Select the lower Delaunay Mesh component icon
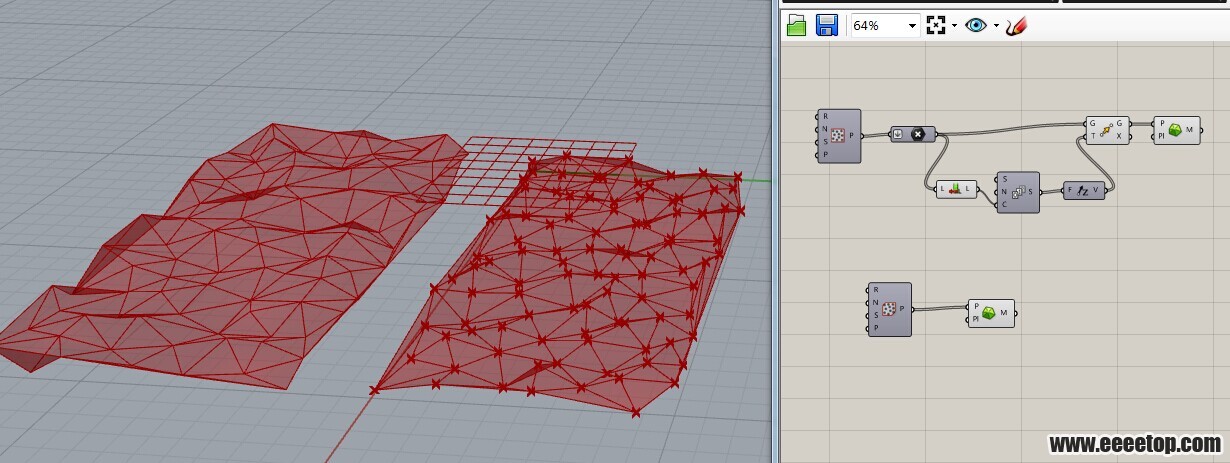This screenshot has height=463, width=1230. pos(988,313)
